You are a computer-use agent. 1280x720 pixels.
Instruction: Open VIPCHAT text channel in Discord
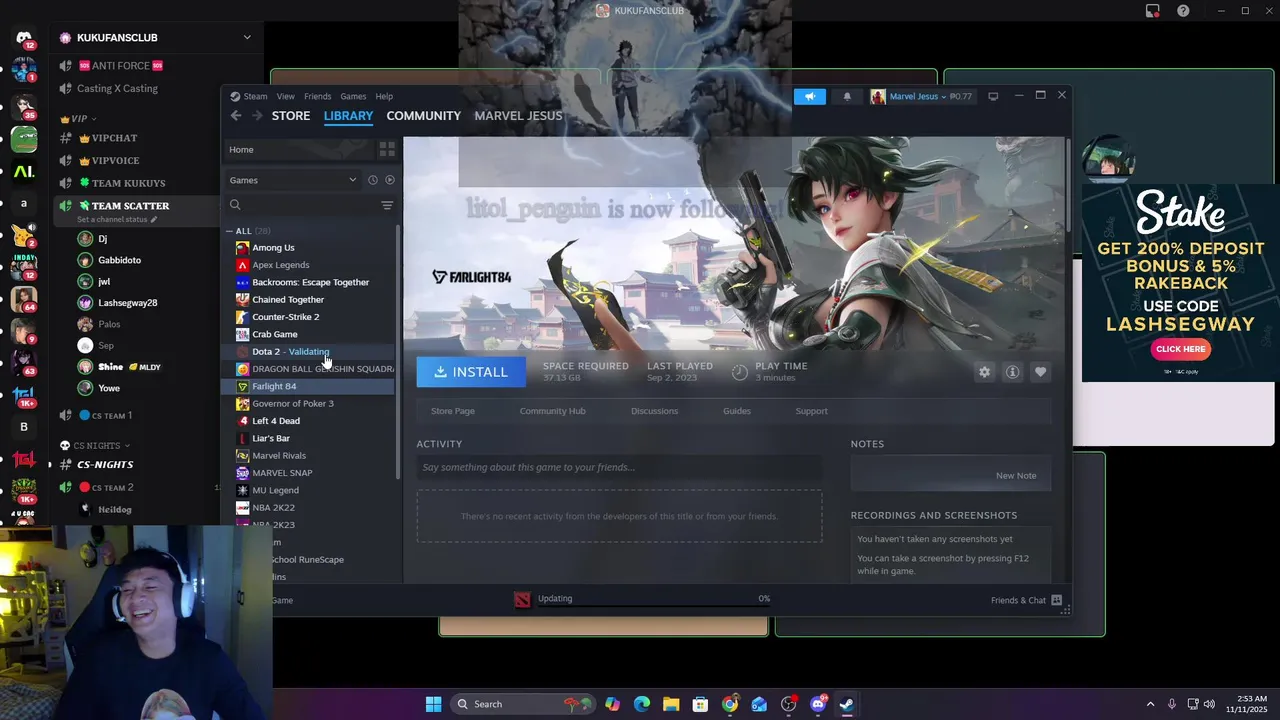coord(114,138)
